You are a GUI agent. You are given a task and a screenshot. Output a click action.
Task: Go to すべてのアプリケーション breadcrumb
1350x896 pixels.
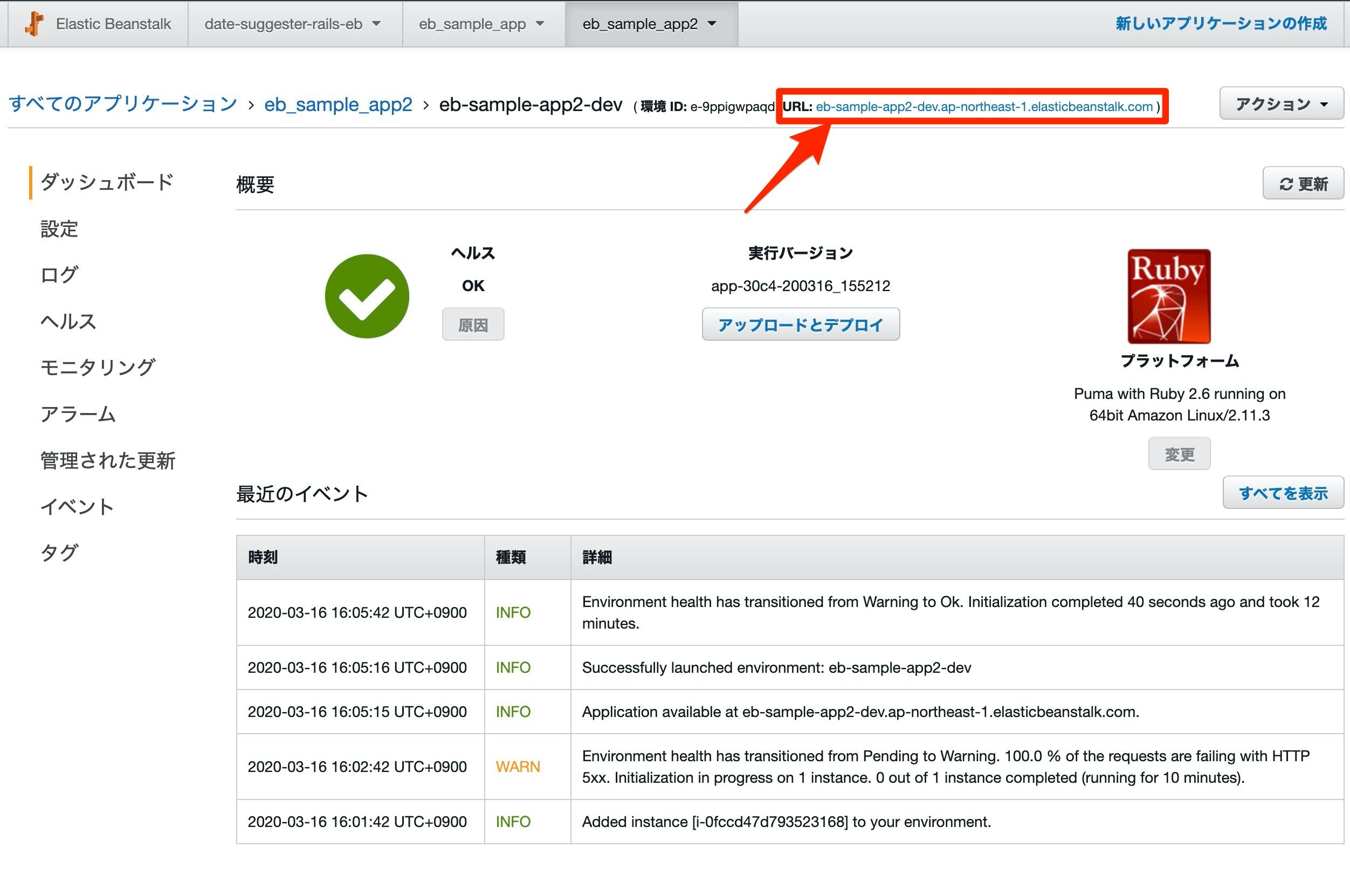pyautogui.click(x=123, y=104)
